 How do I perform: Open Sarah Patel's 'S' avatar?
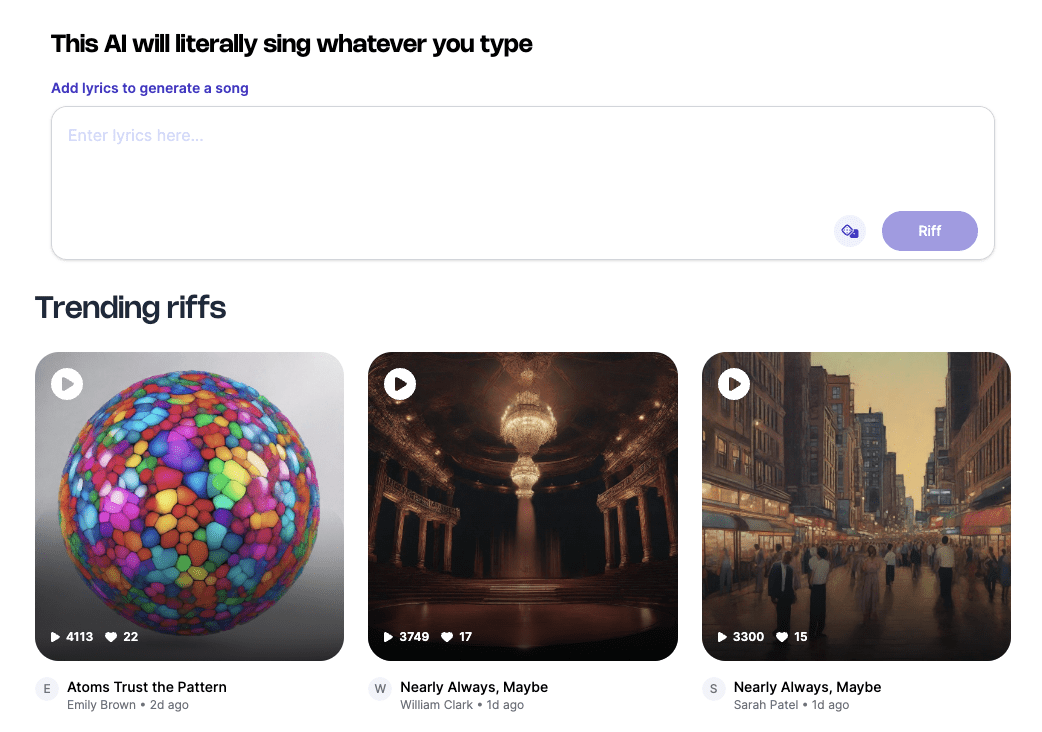[x=714, y=689]
